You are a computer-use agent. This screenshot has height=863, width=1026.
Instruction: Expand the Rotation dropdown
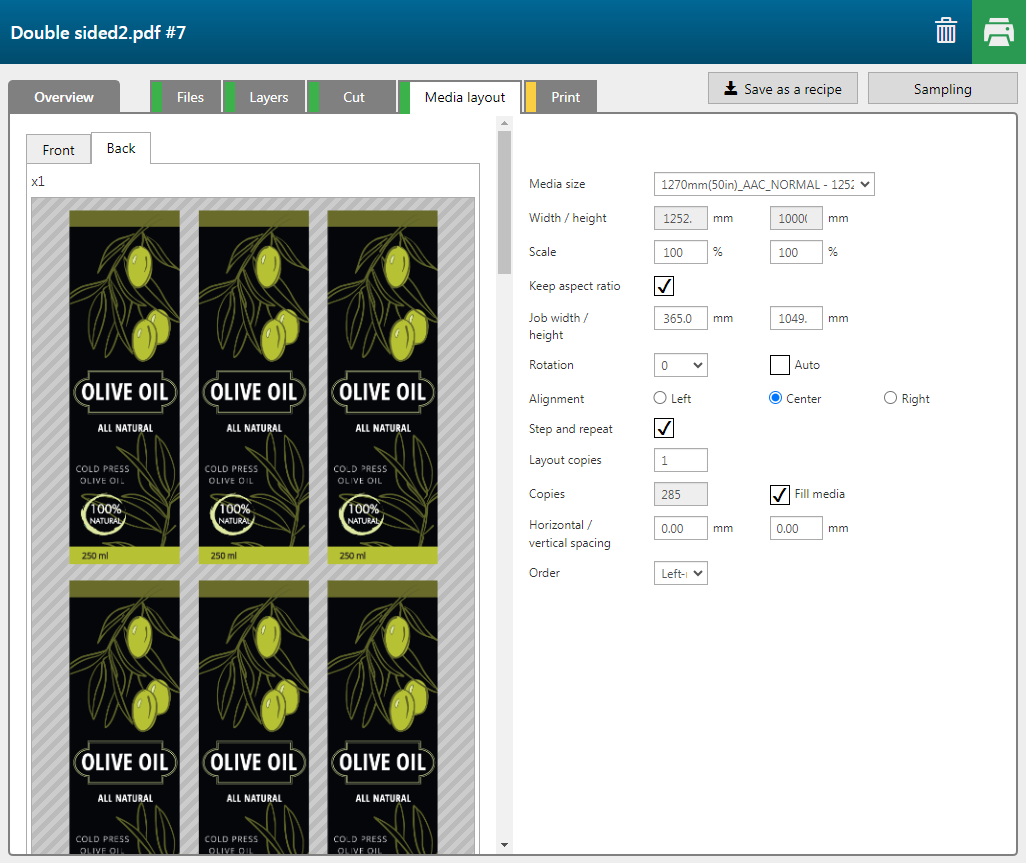pyautogui.click(x=680, y=365)
